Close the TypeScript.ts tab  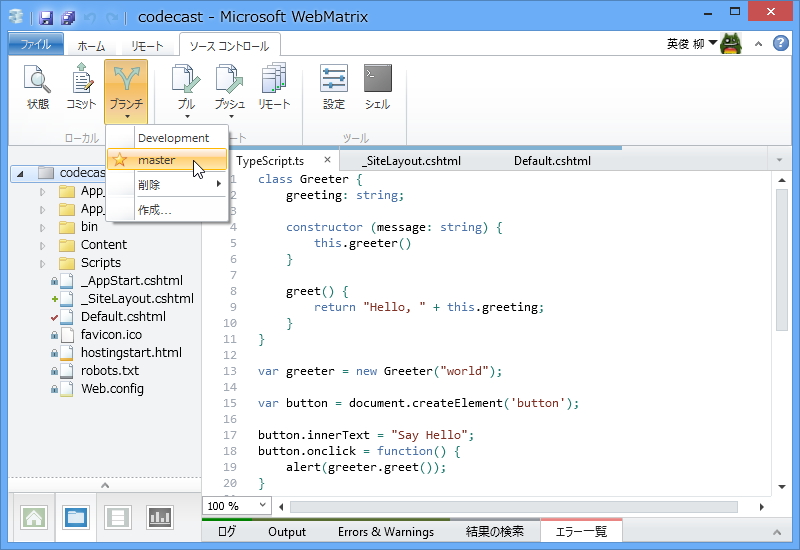[328, 160]
